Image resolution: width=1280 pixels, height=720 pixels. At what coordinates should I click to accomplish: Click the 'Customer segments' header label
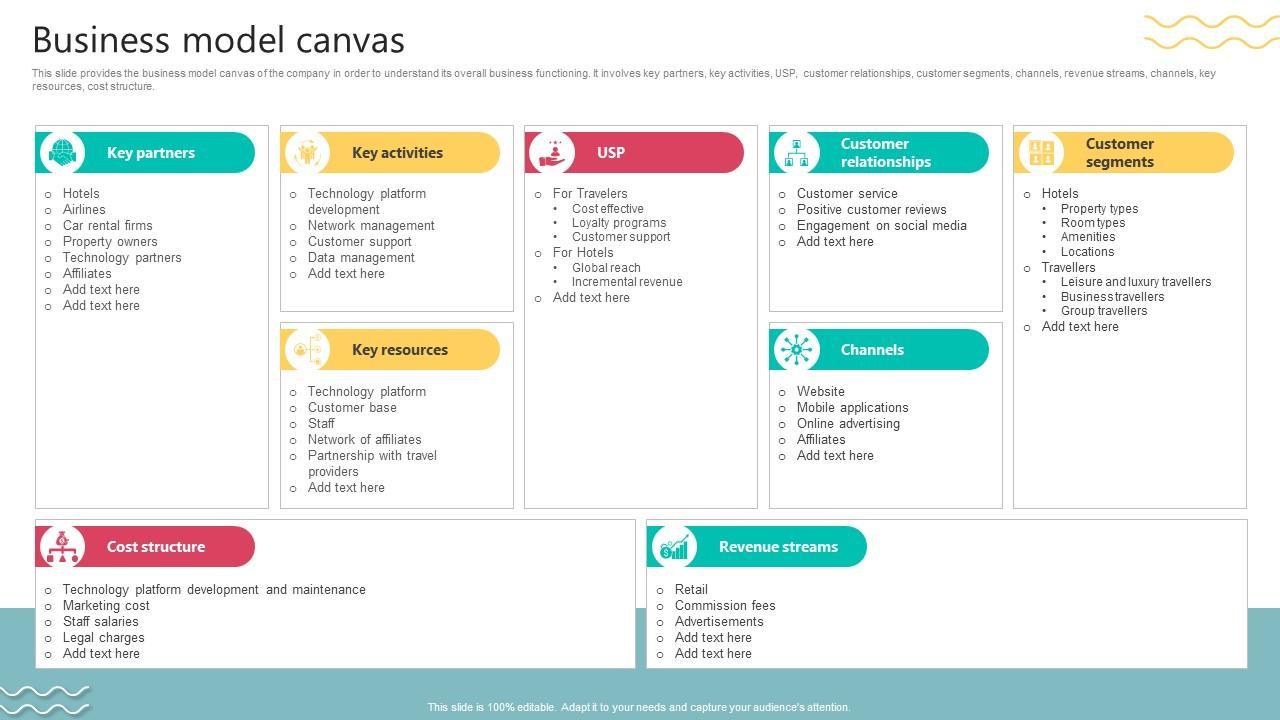pyautogui.click(x=1120, y=153)
